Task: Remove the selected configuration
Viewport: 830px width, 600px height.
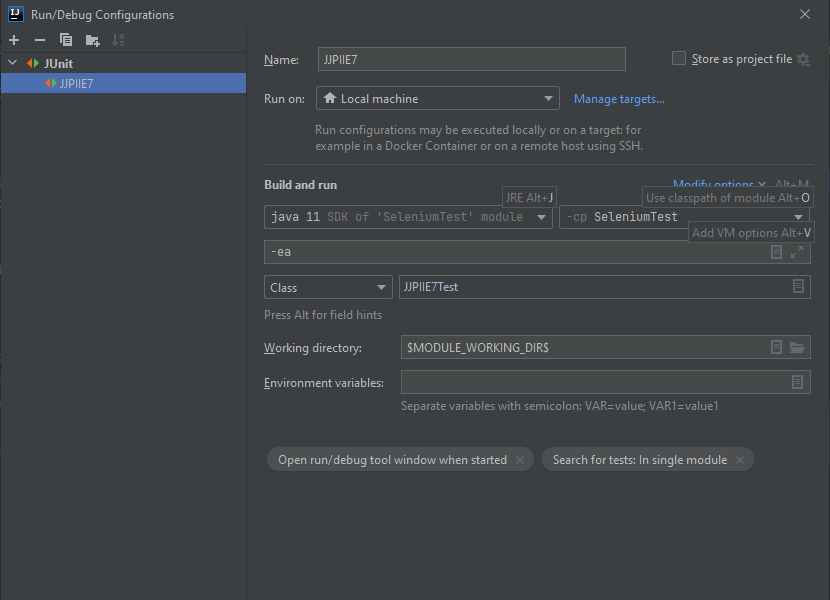Action: tap(40, 40)
